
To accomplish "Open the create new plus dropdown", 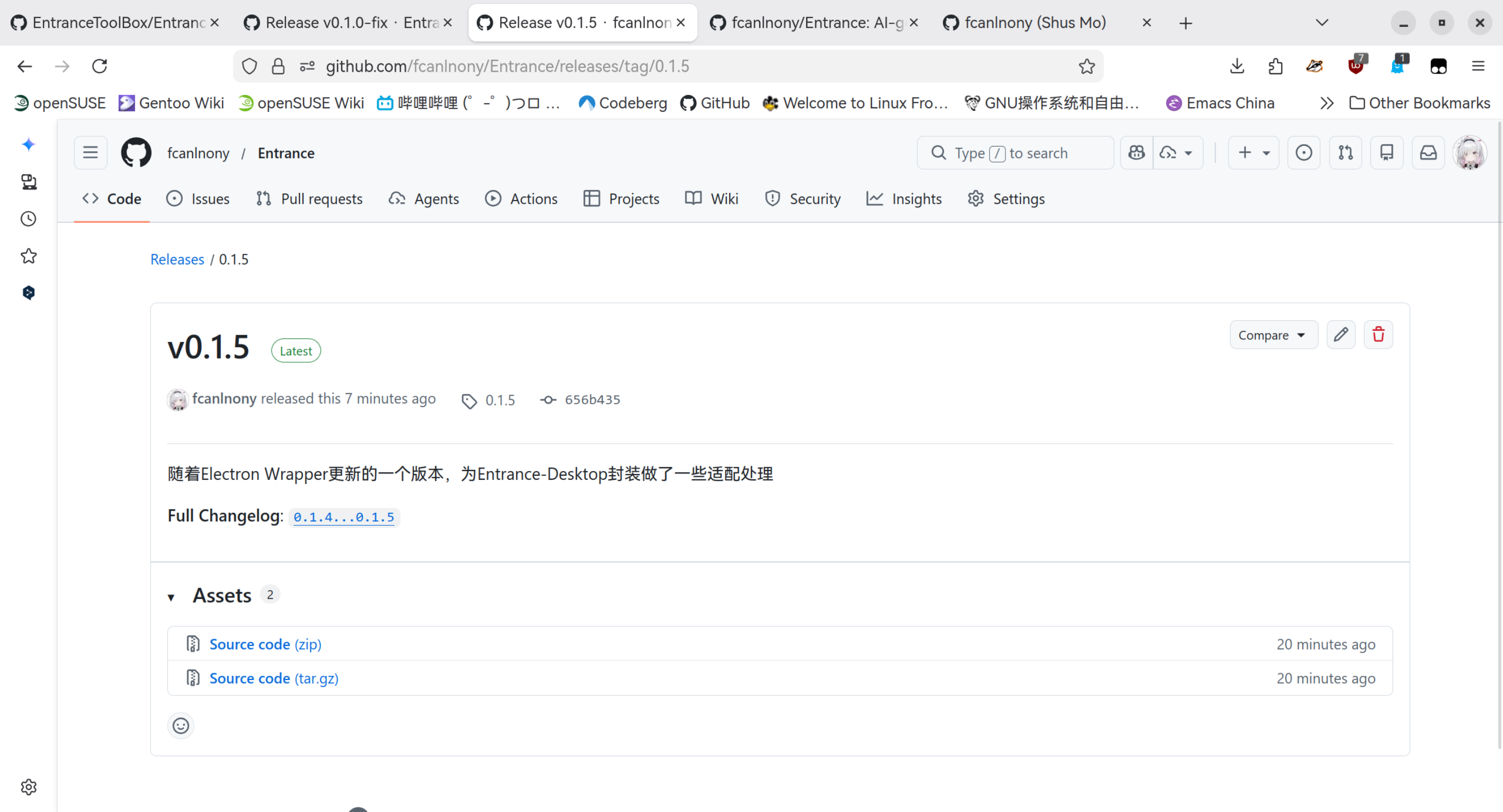I will coord(1253,153).
